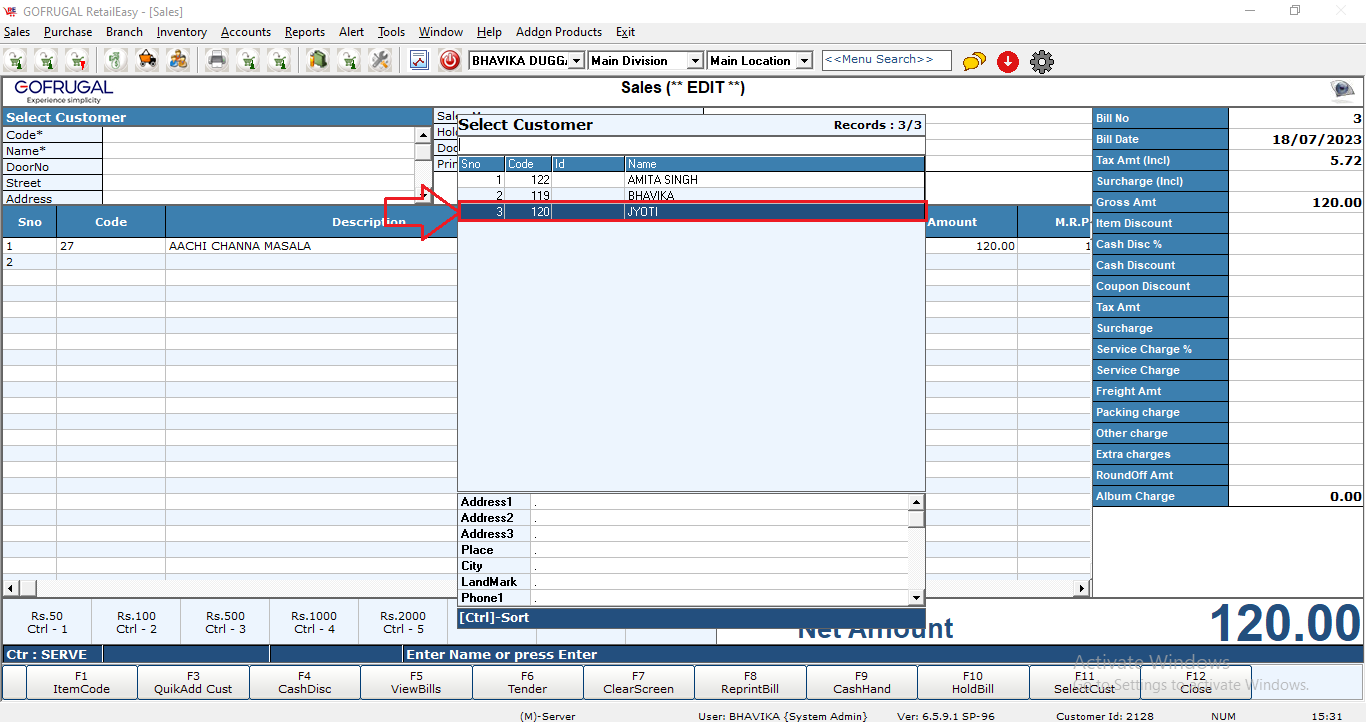Open the Sales menu
The image size is (1366, 722).
pyautogui.click(x=17, y=32)
